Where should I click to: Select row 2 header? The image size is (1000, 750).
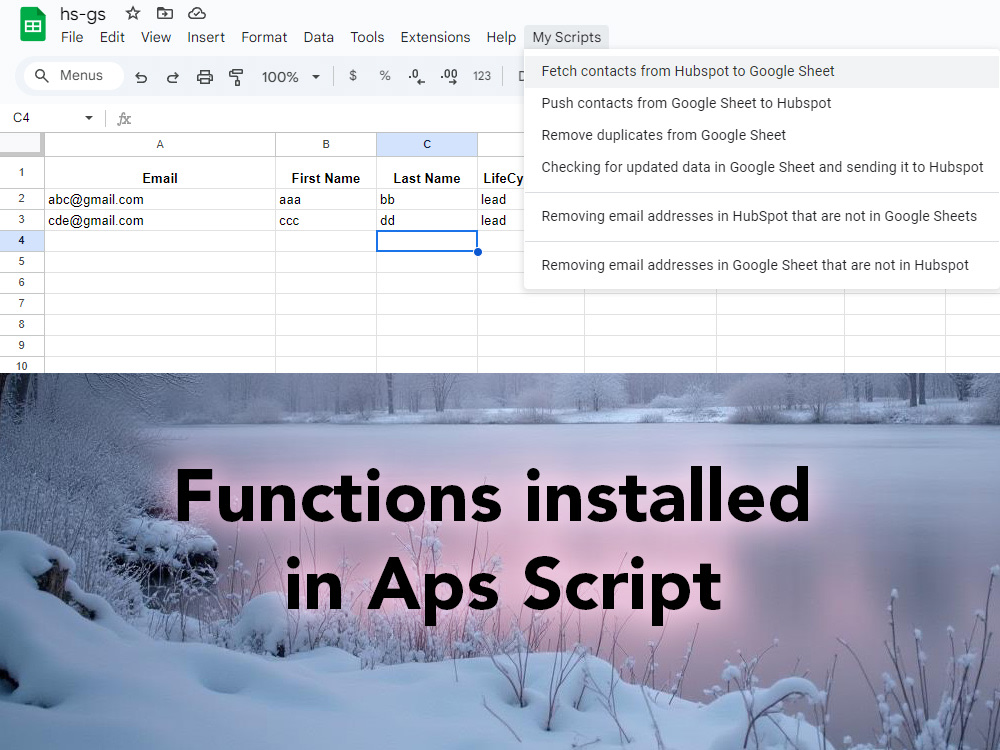(22, 199)
